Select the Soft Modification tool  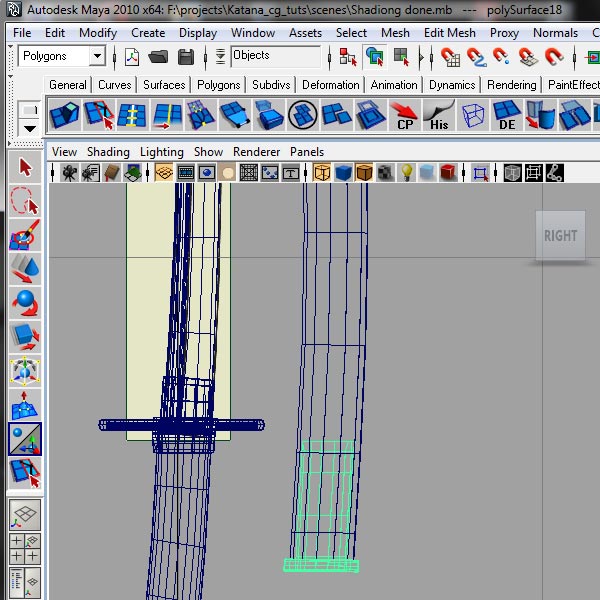pyautogui.click(x=25, y=405)
